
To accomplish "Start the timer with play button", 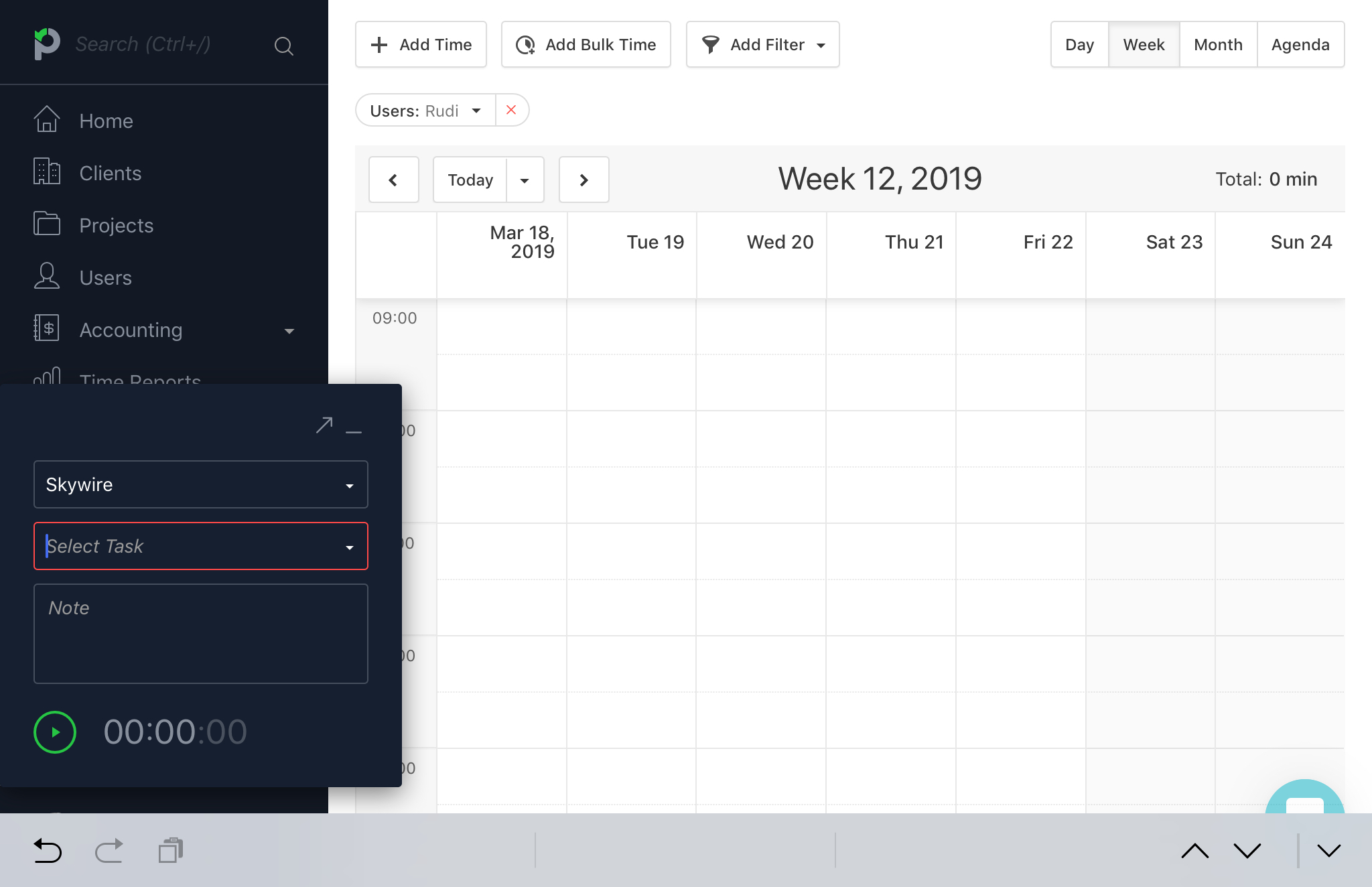I will click(x=56, y=730).
